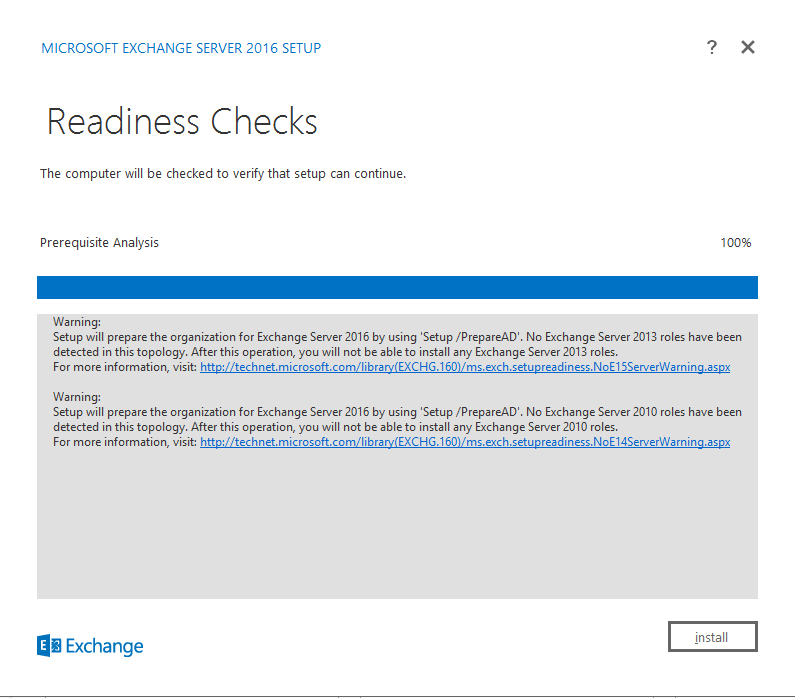Click the Exchange logo icon
Image resolution: width=795 pixels, height=698 pixels.
[49, 646]
